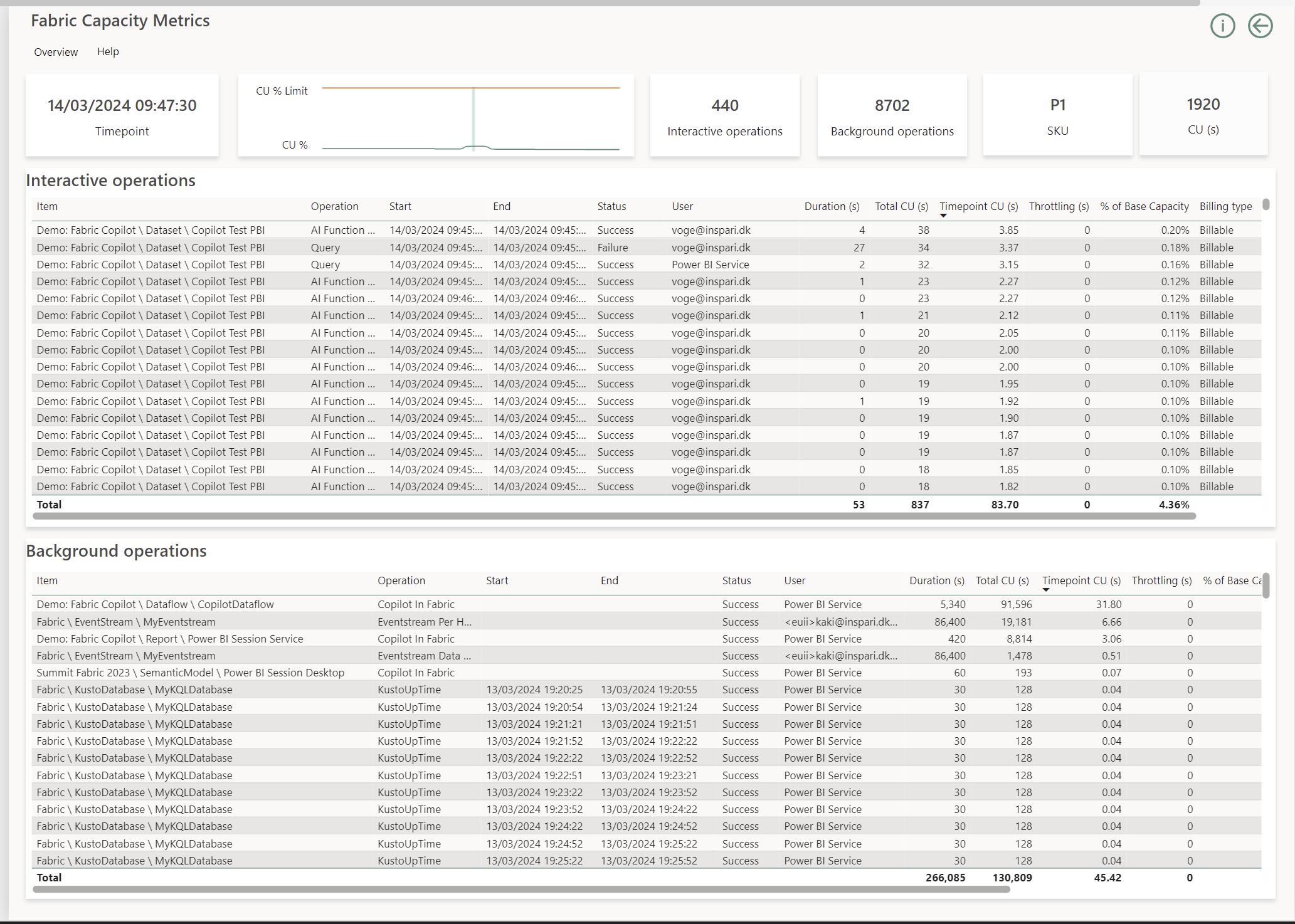The height and width of the screenshot is (924, 1295).
Task: Select the 8702 Background operations card
Action: coord(892,115)
